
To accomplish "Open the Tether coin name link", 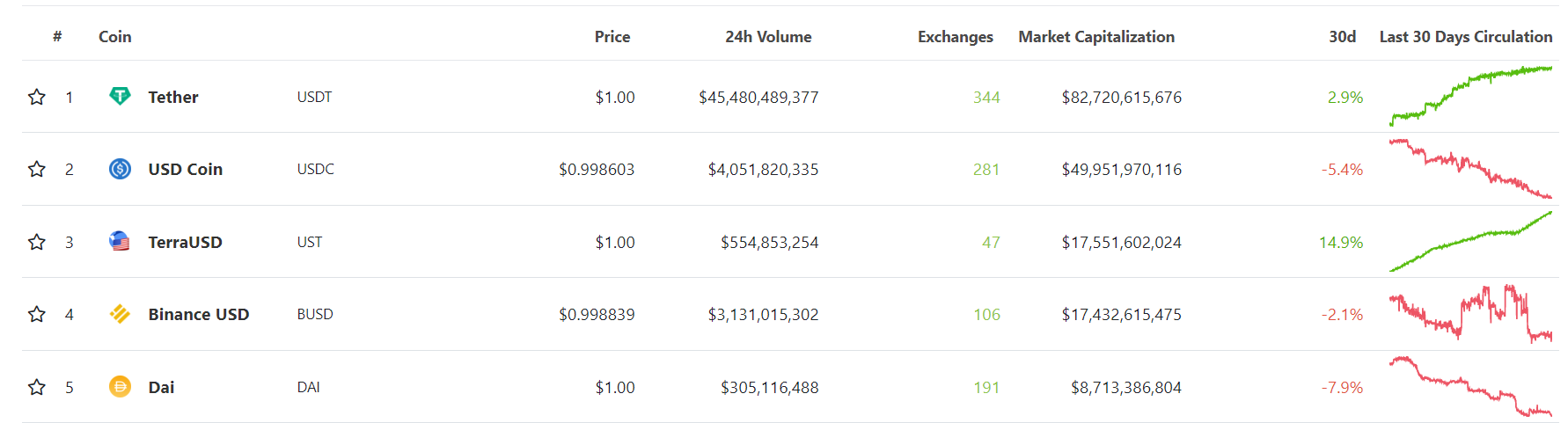I will 173,97.
